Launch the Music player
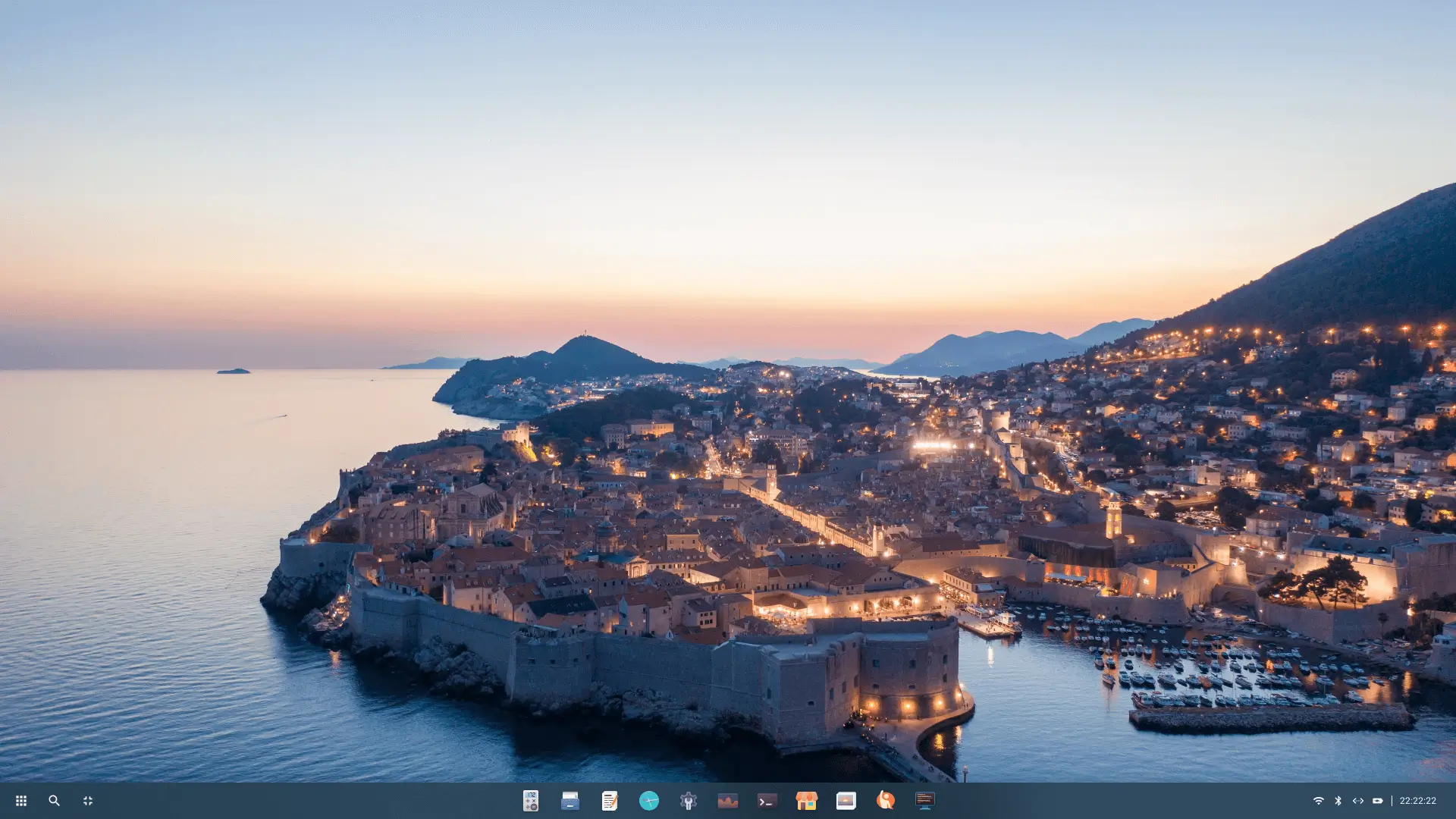 coord(727,800)
